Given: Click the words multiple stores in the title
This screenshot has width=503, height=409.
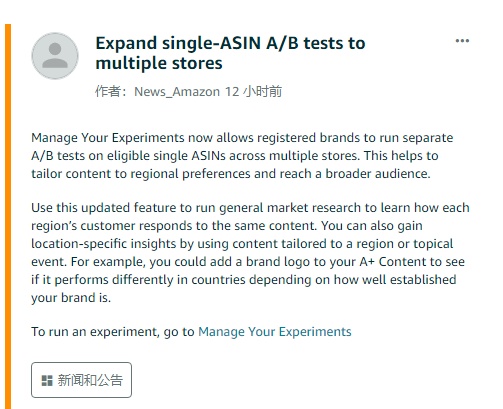Looking at the screenshot, I should point(159,63).
